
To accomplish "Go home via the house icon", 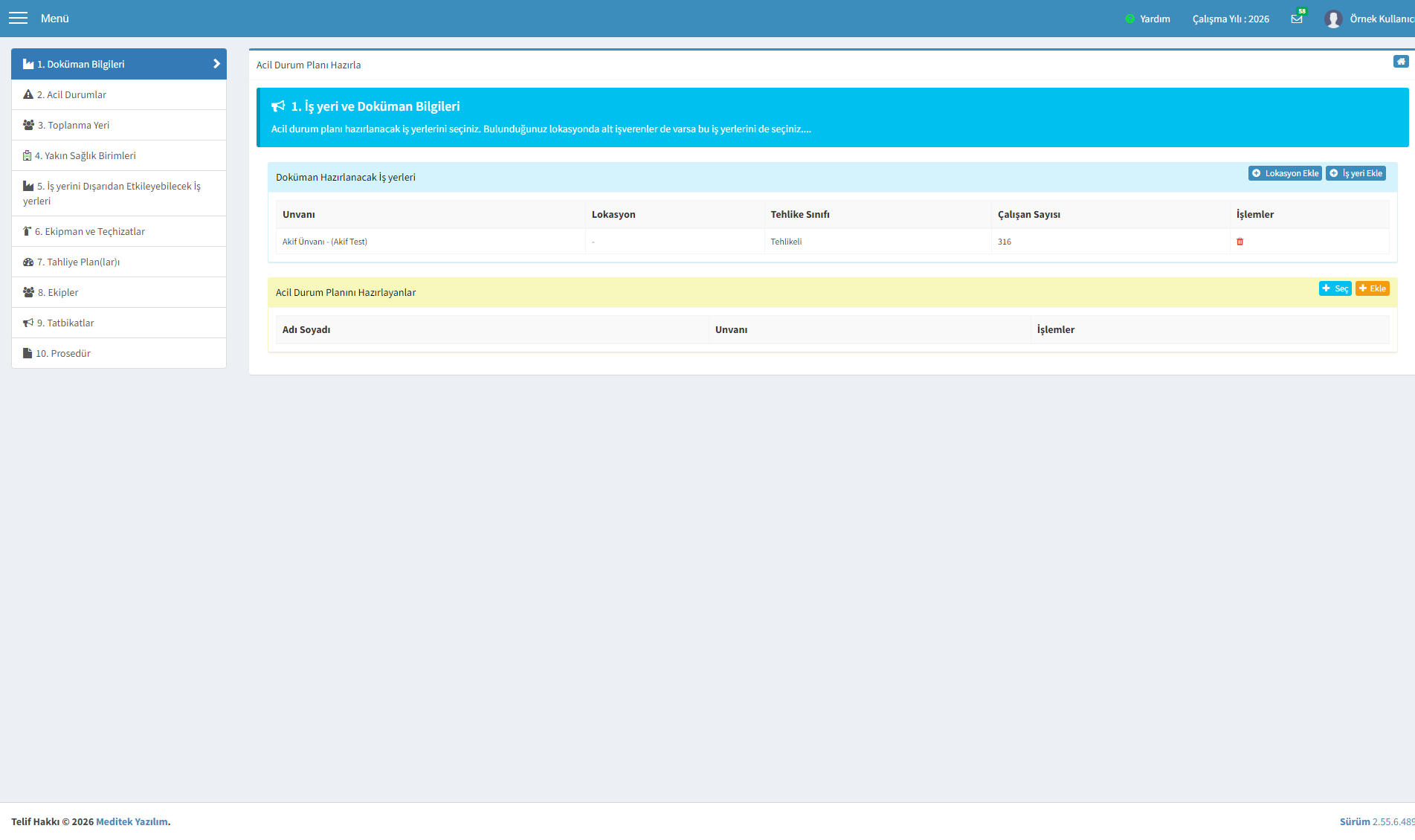I will click(1401, 62).
